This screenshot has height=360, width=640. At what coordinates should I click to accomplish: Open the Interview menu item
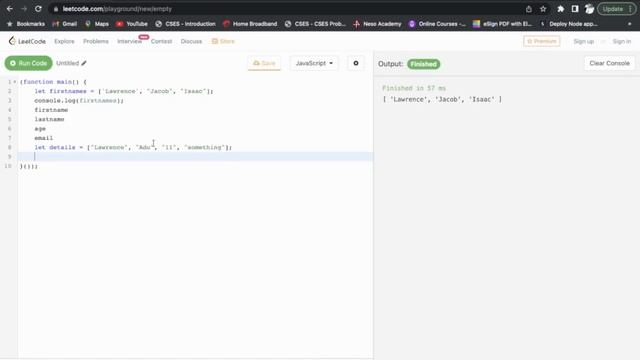coord(129,41)
